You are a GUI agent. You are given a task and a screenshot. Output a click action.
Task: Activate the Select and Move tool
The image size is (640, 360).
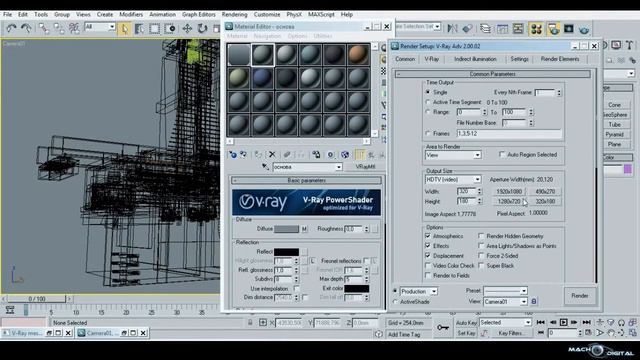[187, 29]
